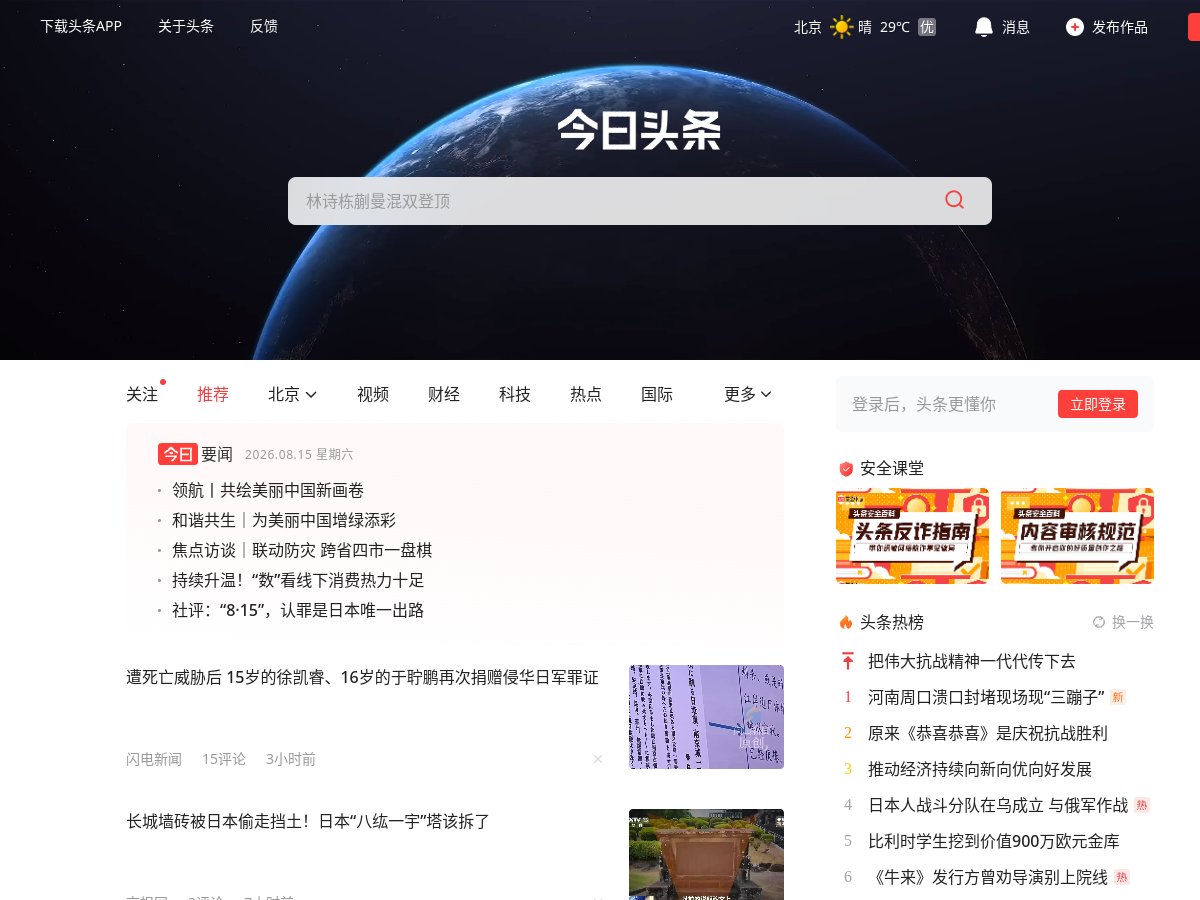Click the 消息 label

pos(1016,27)
